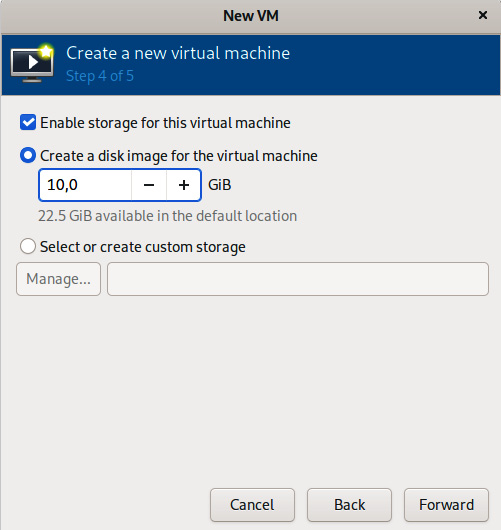This screenshot has width=501, height=530.
Task: Open the Manage... storage browser button
Action: coord(58,279)
